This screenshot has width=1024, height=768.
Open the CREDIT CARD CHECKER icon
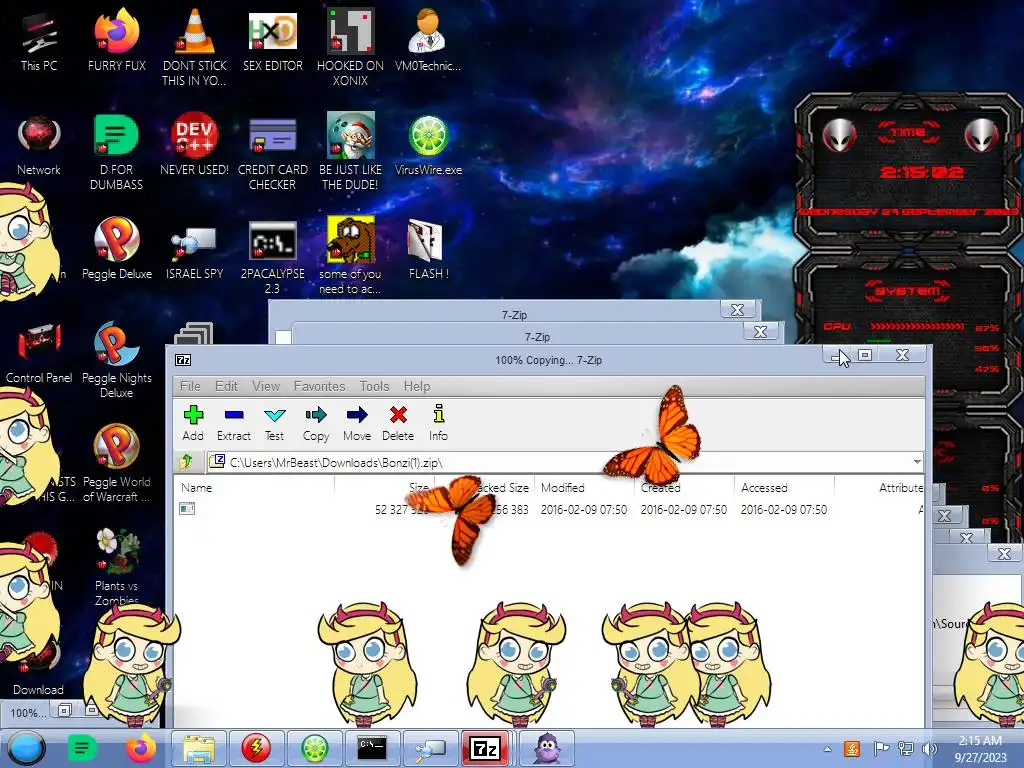point(272,152)
